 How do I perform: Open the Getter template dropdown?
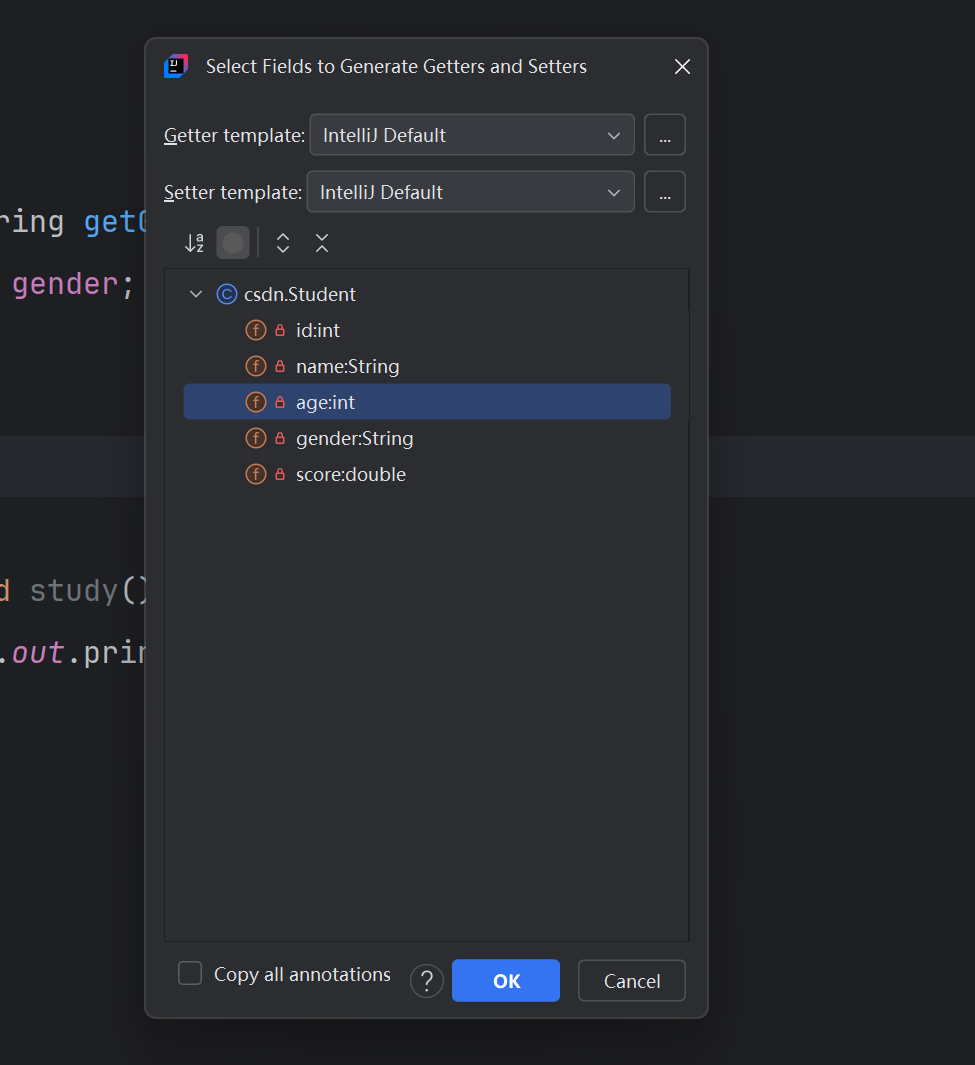click(472, 135)
